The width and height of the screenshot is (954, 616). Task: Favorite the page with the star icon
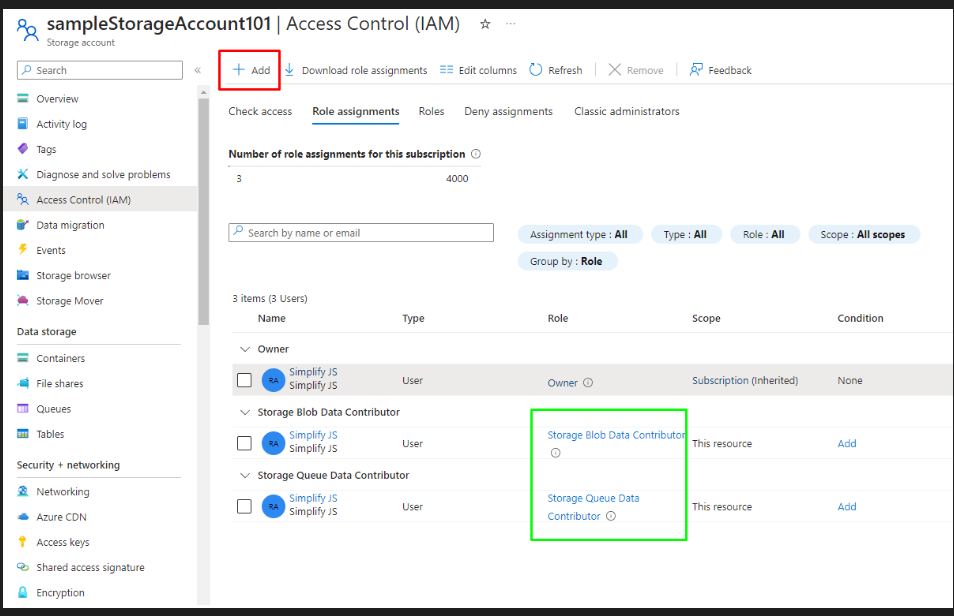(x=485, y=24)
